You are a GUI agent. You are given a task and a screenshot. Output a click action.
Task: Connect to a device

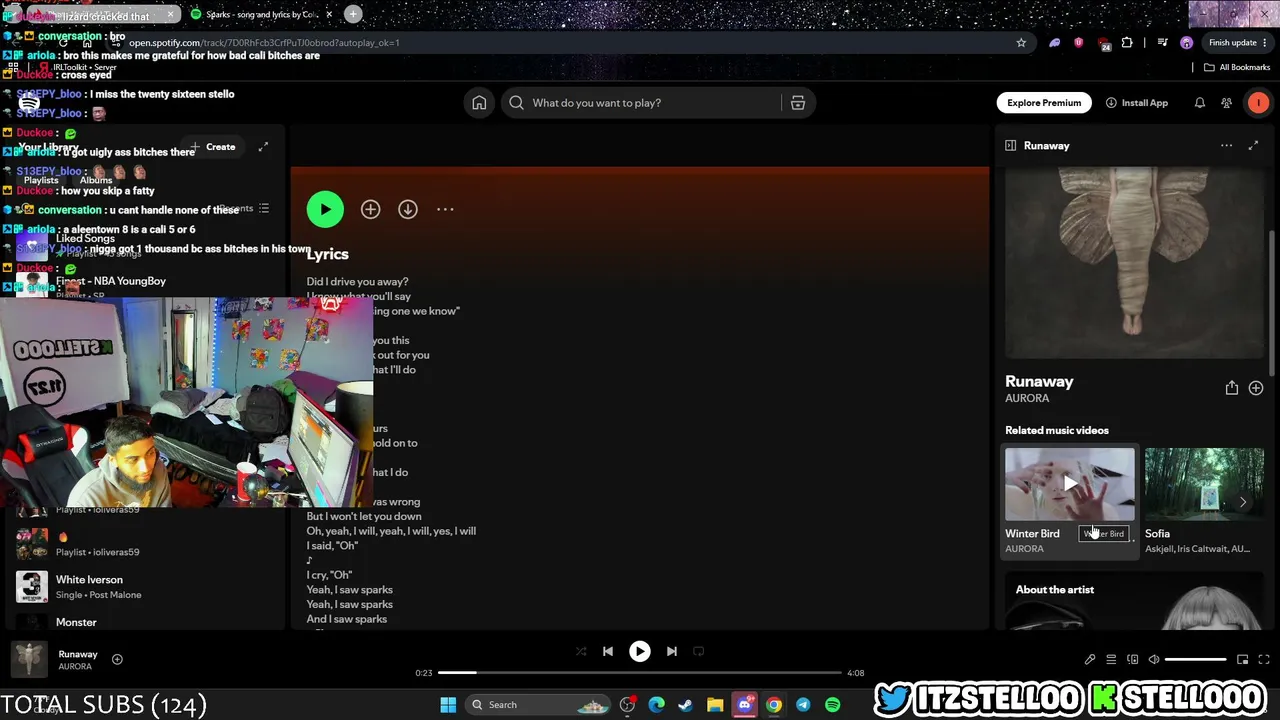(1133, 660)
